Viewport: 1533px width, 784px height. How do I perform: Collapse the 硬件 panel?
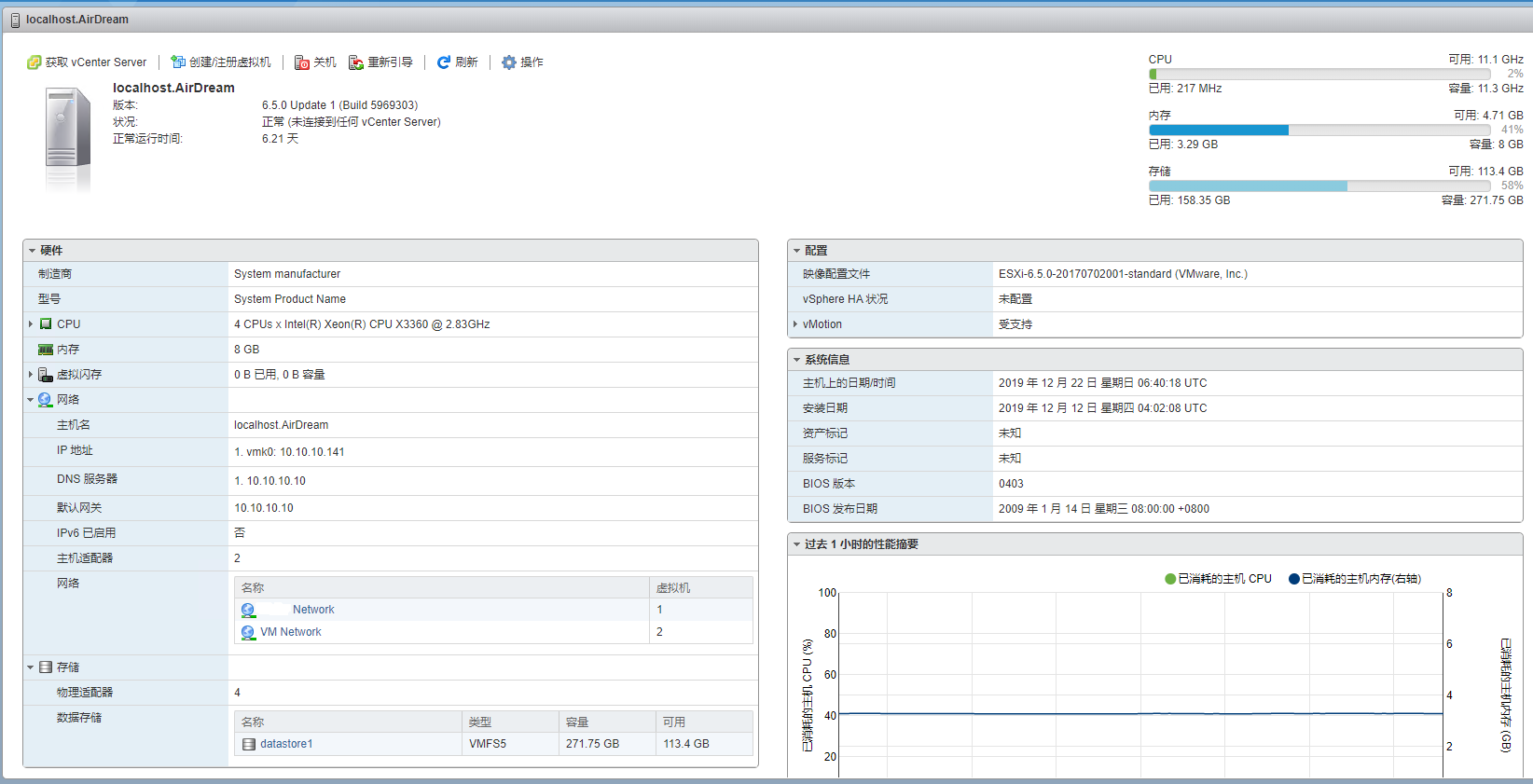click(32, 251)
